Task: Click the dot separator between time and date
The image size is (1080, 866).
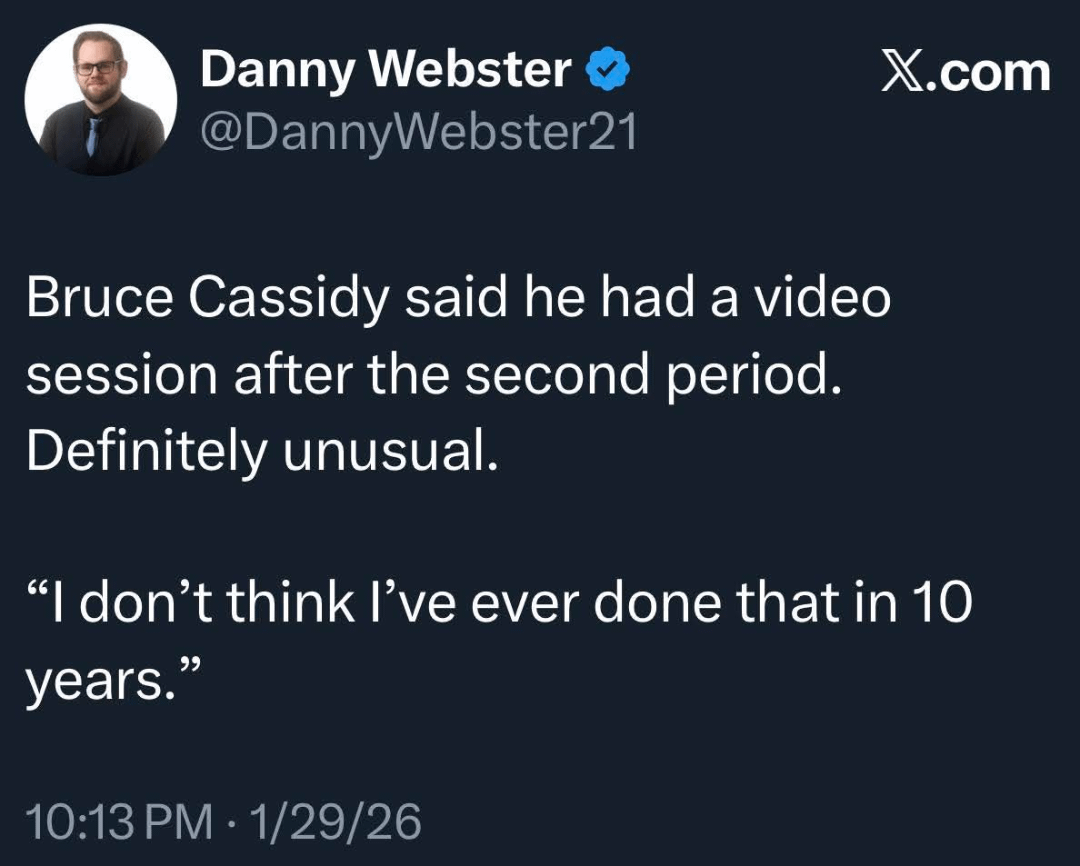Action: point(233,823)
